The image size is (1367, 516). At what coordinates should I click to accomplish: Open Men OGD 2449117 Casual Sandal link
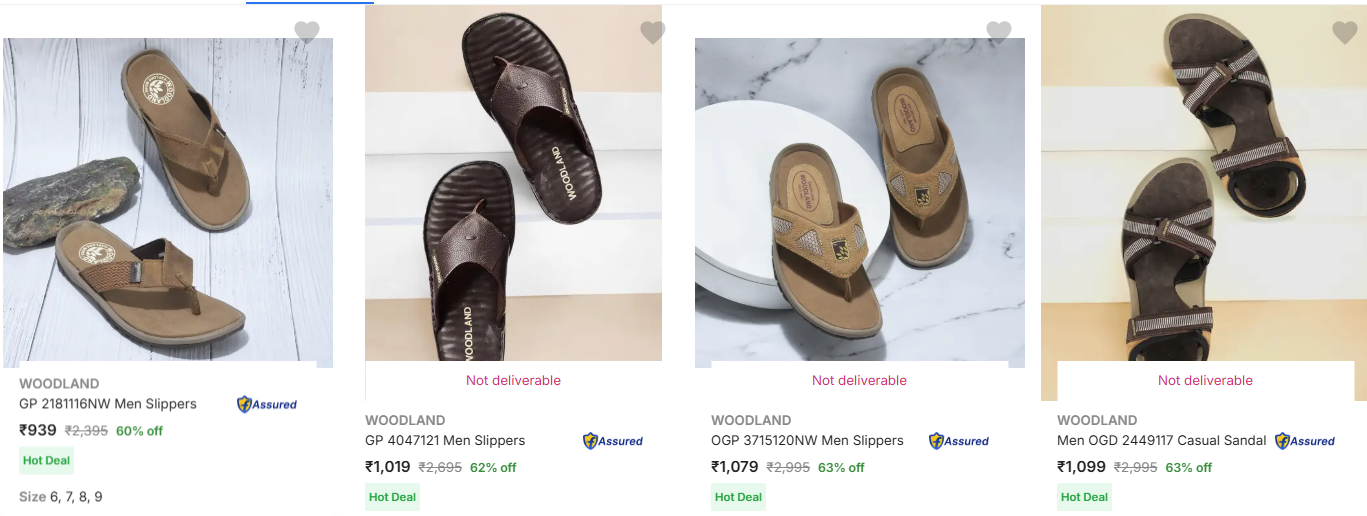tap(1161, 440)
